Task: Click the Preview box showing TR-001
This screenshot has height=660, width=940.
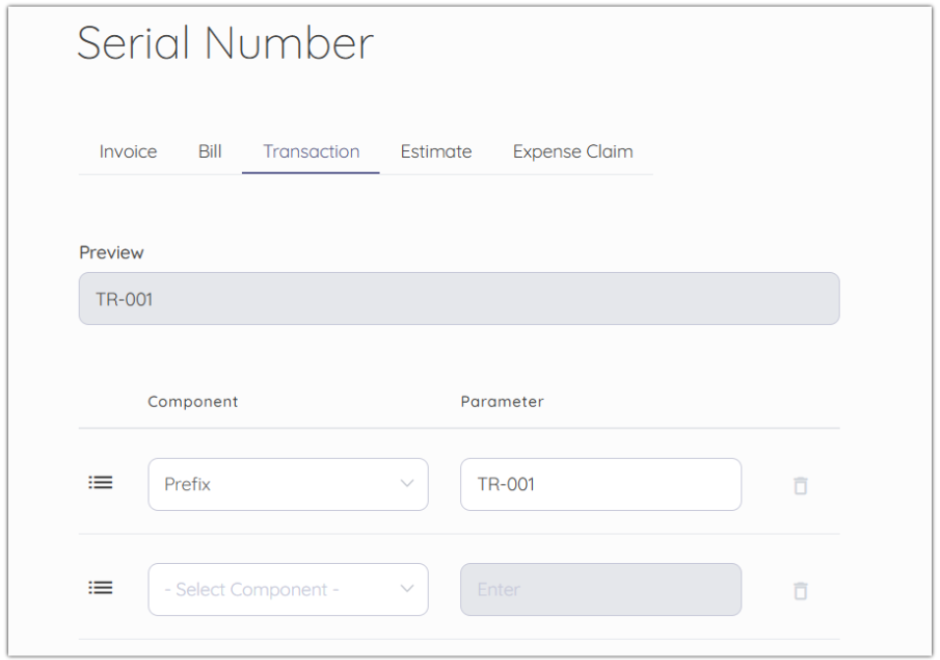Action: pos(459,299)
